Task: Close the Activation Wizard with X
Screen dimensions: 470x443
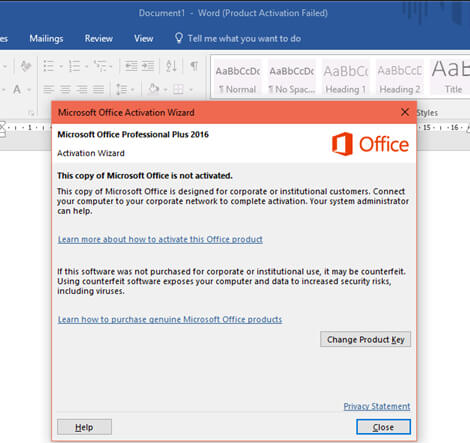Action: (x=405, y=112)
